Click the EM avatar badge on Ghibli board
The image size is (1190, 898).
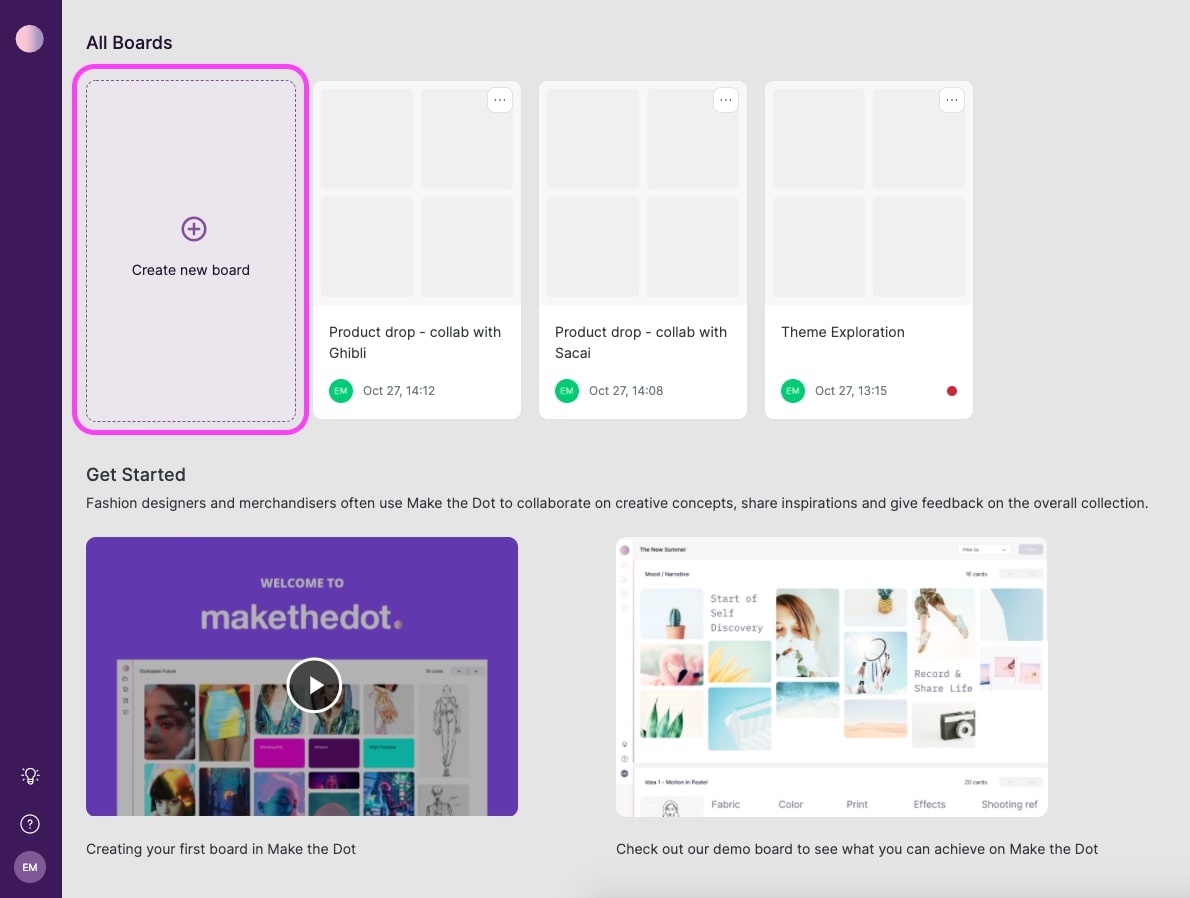(341, 391)
